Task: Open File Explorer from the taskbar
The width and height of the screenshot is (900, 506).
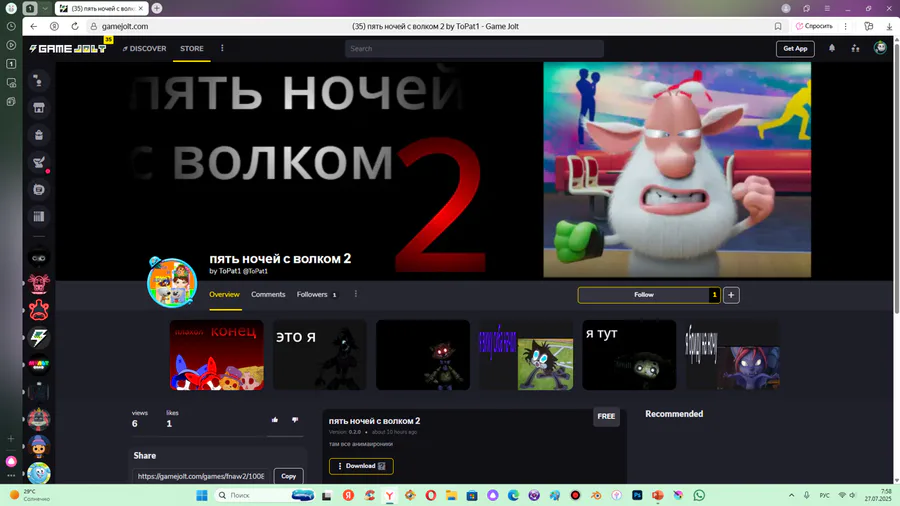Action: [x=451, y=496]
